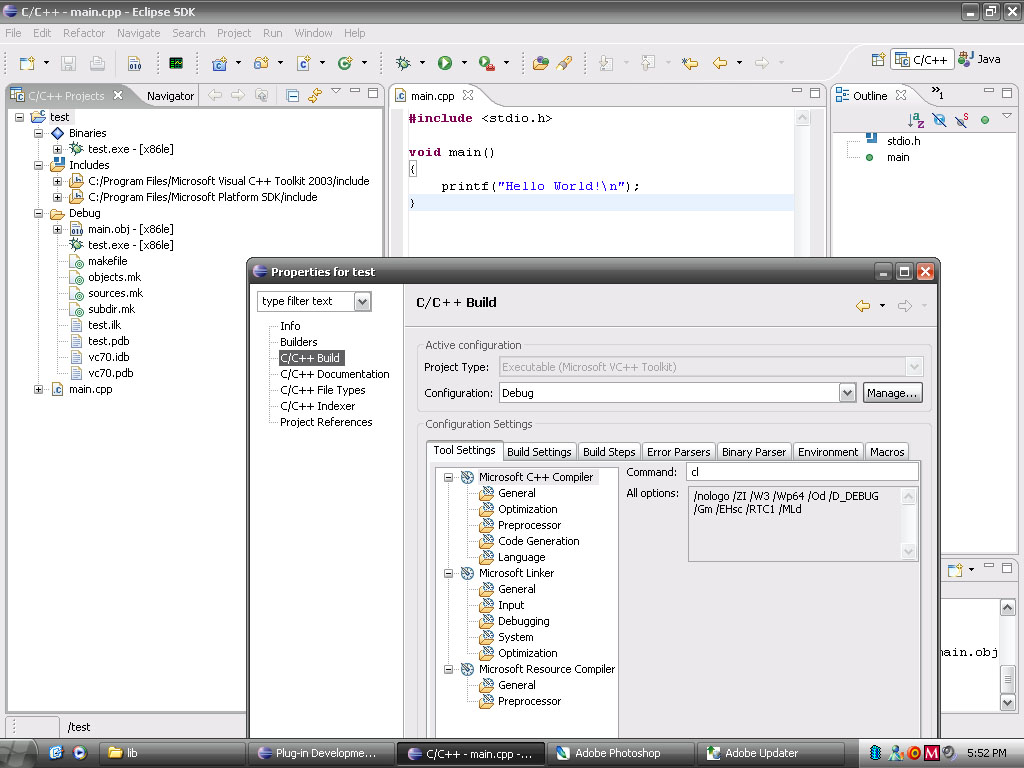Open the type filter text dropdown arrow
Image resolution: width=1024 pixels, height=768 pixels.
pyautogui.click(x=362, y=301)
